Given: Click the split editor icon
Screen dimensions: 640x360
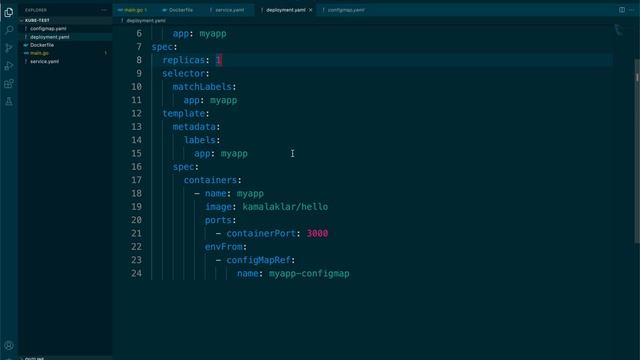Looking at the screenshot, I should (622, 10).
